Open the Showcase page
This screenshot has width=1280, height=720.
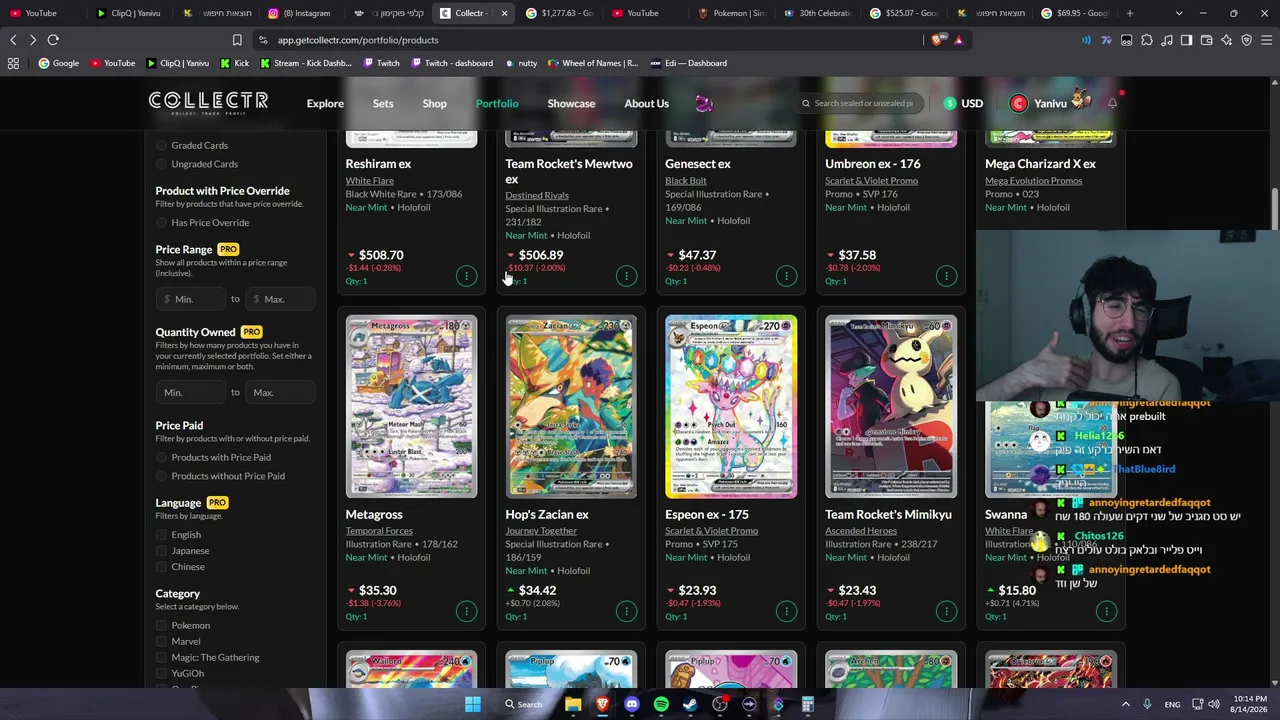[x=571, y=103]
